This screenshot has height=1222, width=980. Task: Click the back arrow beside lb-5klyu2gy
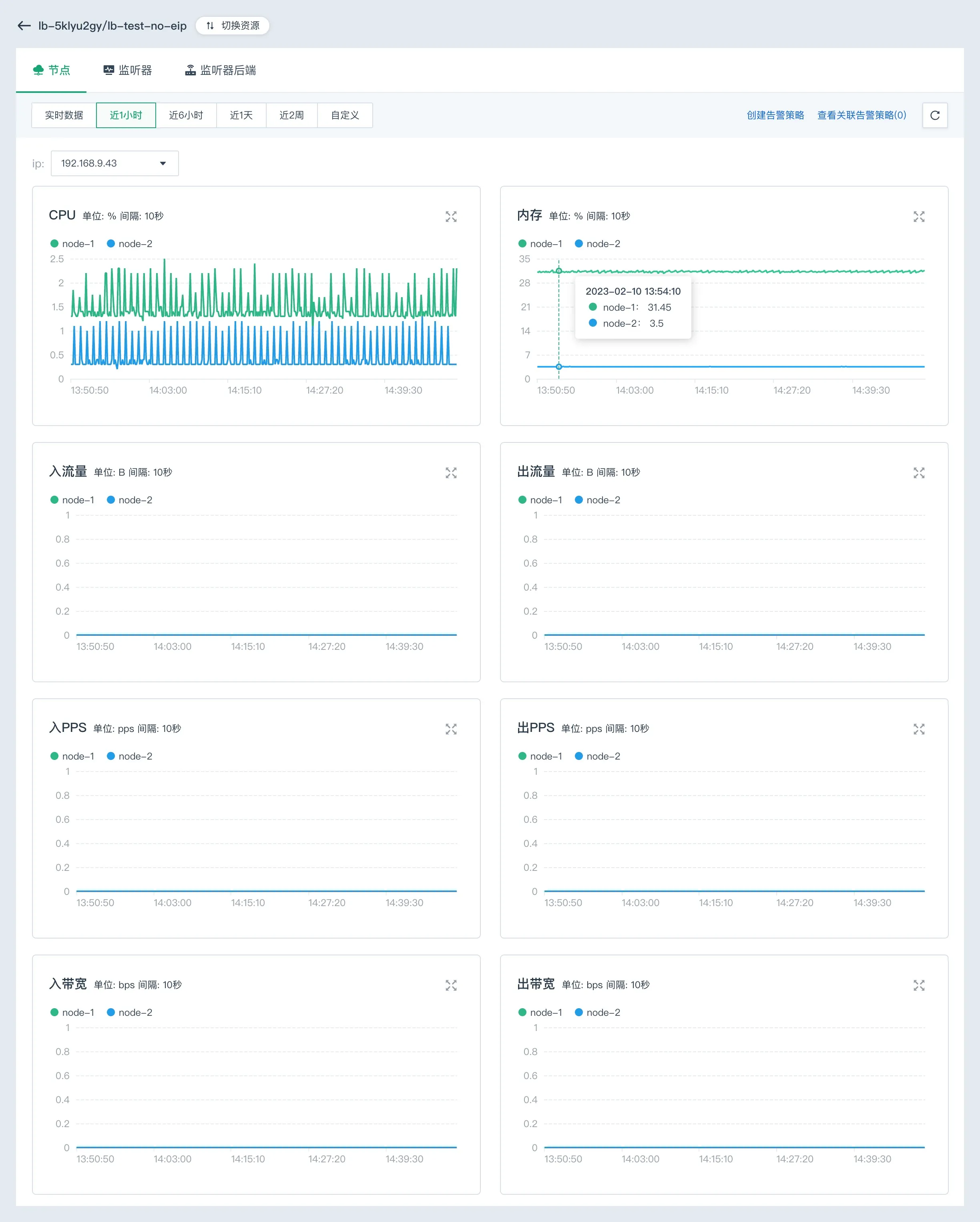[x=24, y=26]
